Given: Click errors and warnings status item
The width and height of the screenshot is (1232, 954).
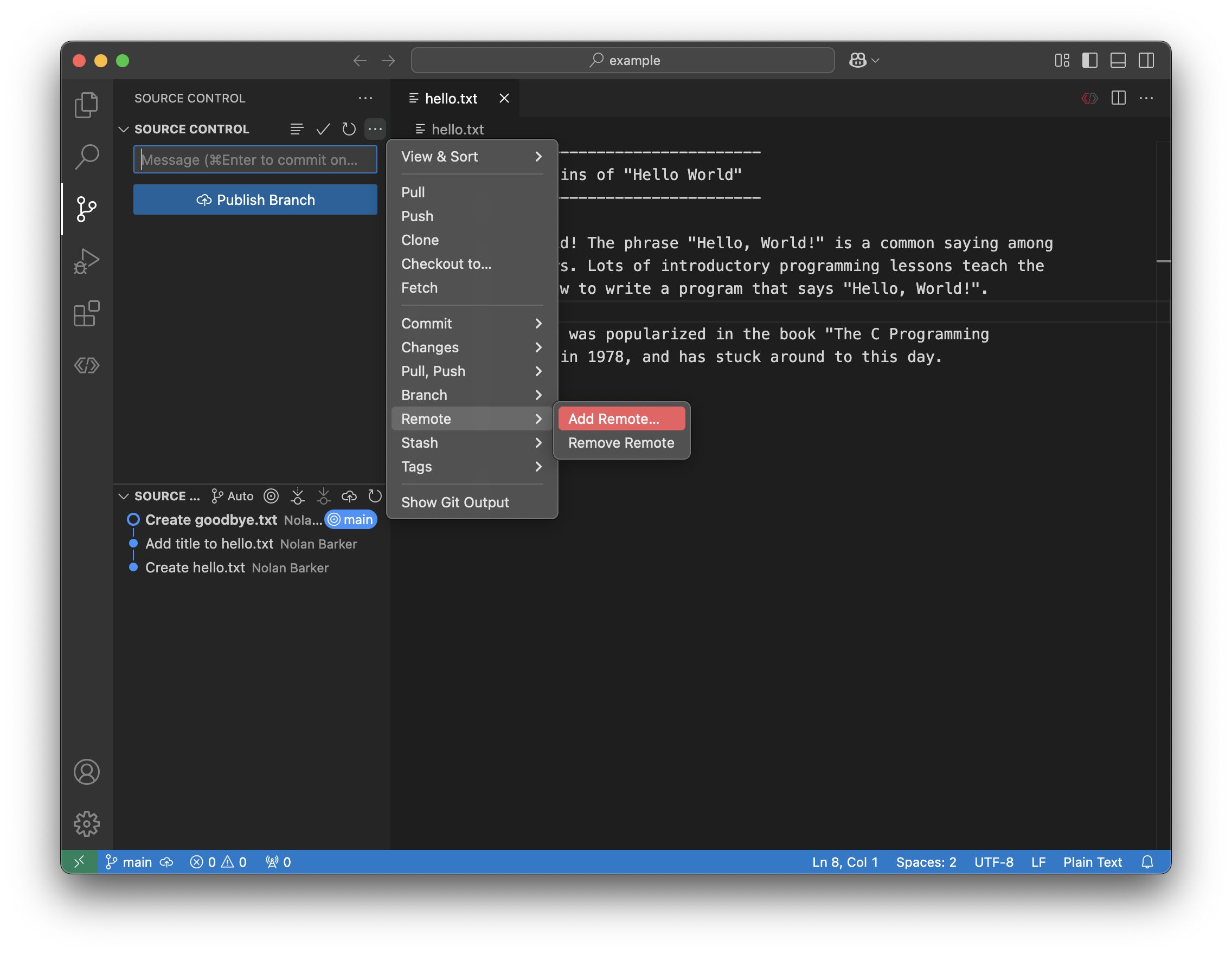Looking at the screenshot, I should (219, 861).
